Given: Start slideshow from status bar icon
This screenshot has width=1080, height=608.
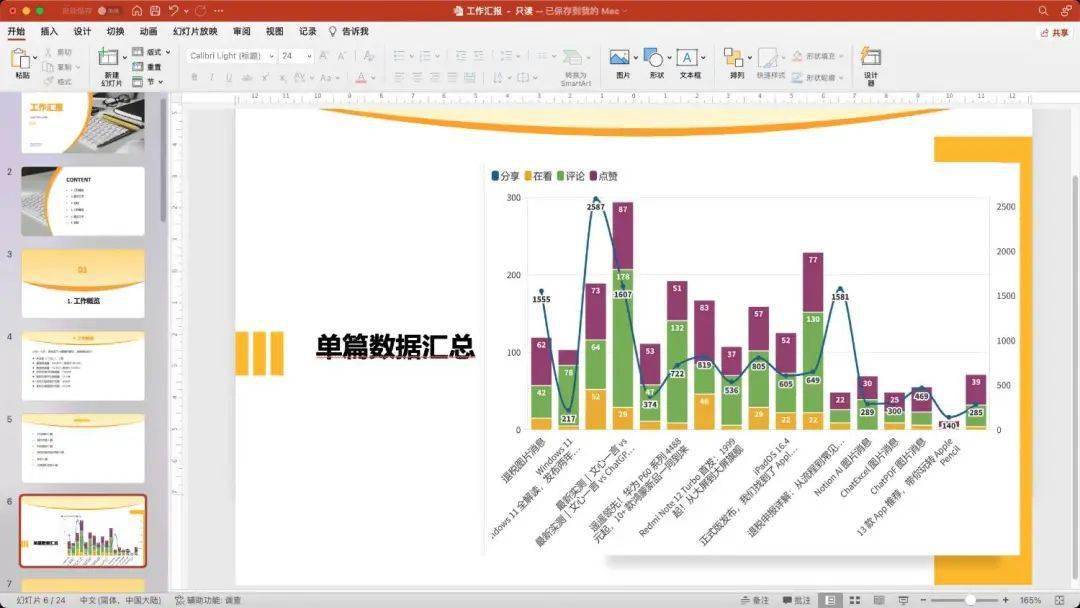Looking at the screenshot, I should pos(903,600).
